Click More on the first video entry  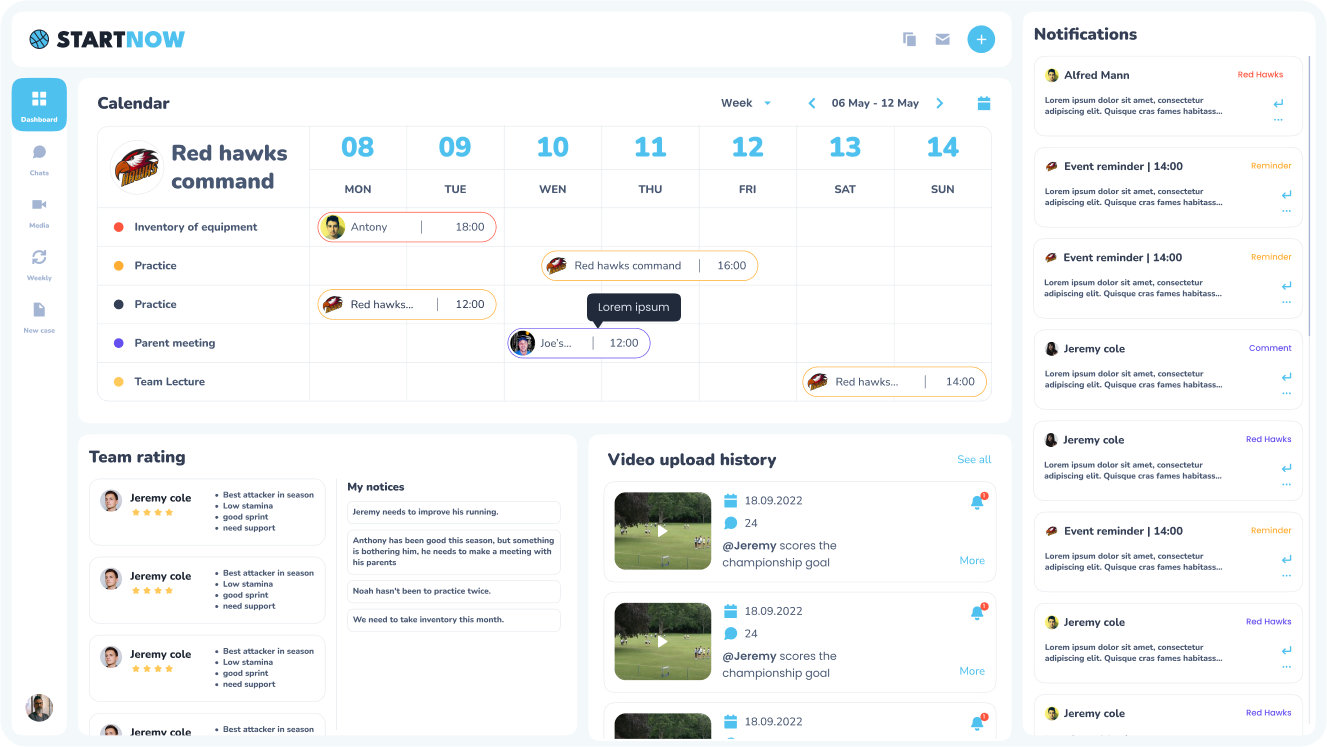pos(971,561)
